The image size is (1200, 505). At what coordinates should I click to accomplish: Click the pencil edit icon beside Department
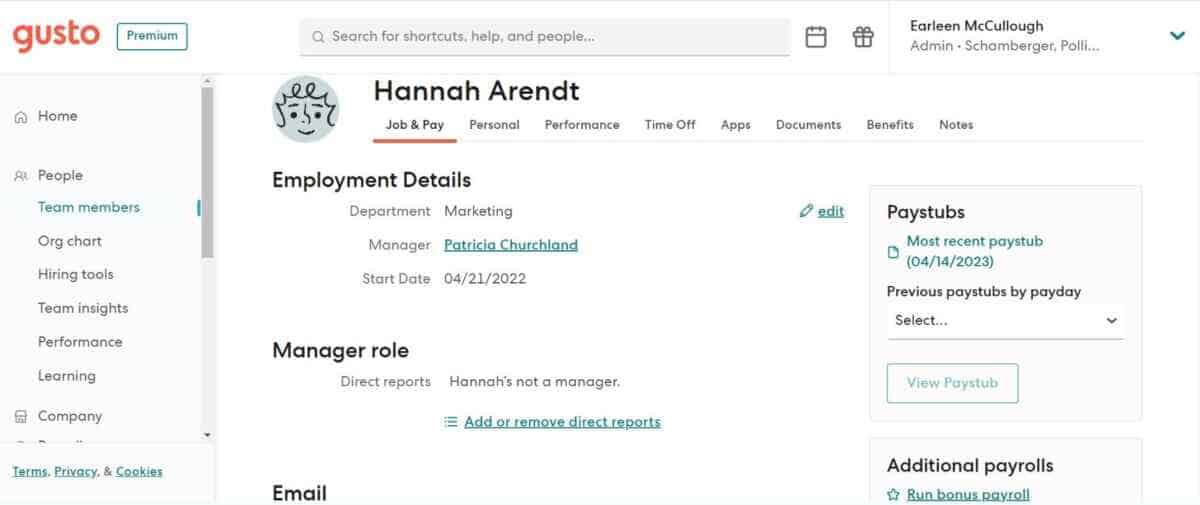pyautogui.click(x=806, y=212)
